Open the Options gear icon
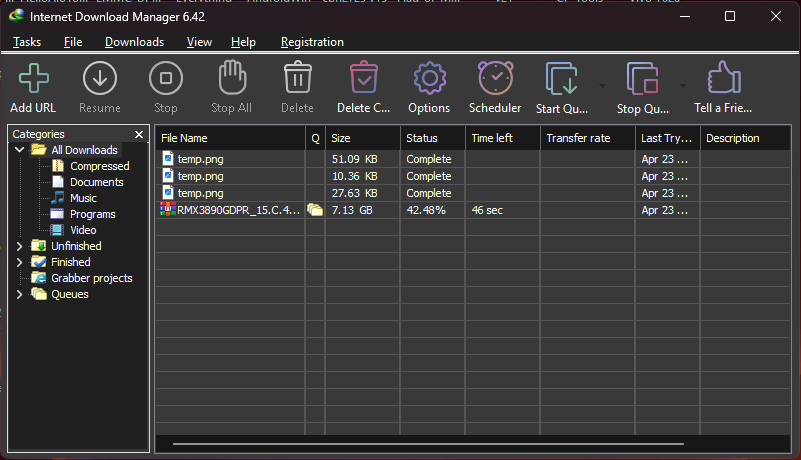The height and width of the screenshot is (460, 801). [429, 79]
